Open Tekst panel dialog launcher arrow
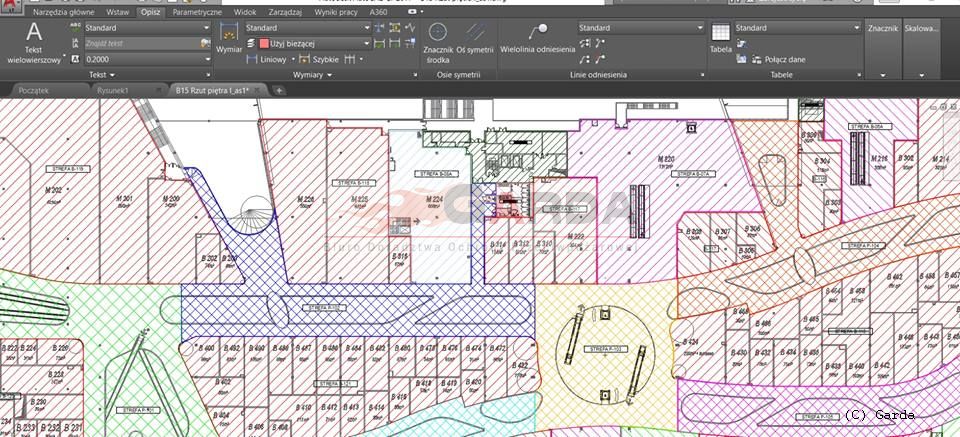The image size is (960, 437). [x=209, y=75]
